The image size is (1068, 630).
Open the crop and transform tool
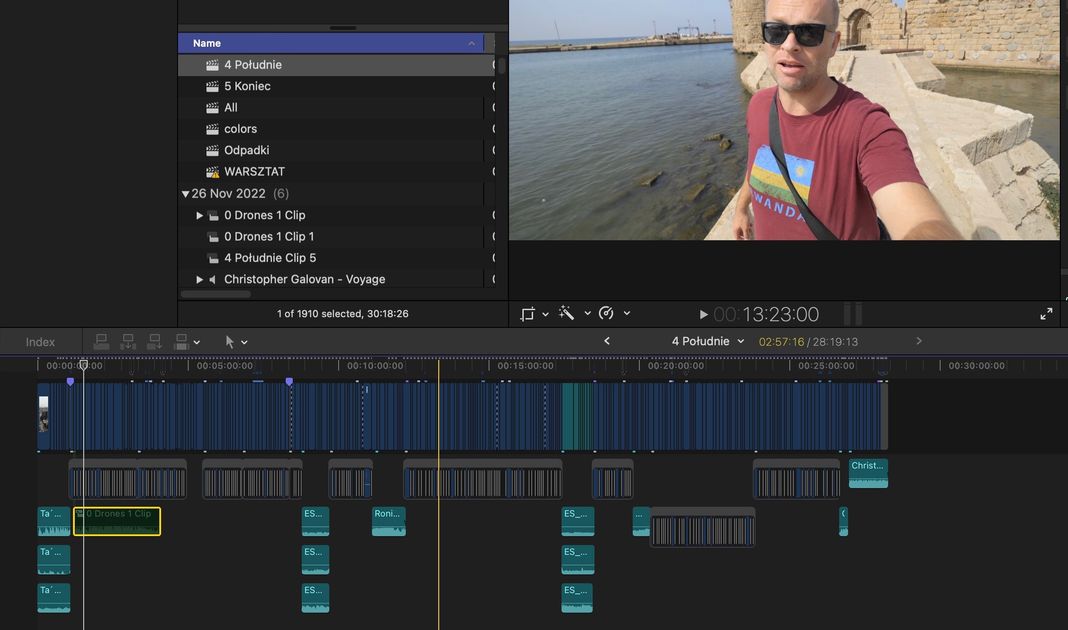[x=528, y=314]
